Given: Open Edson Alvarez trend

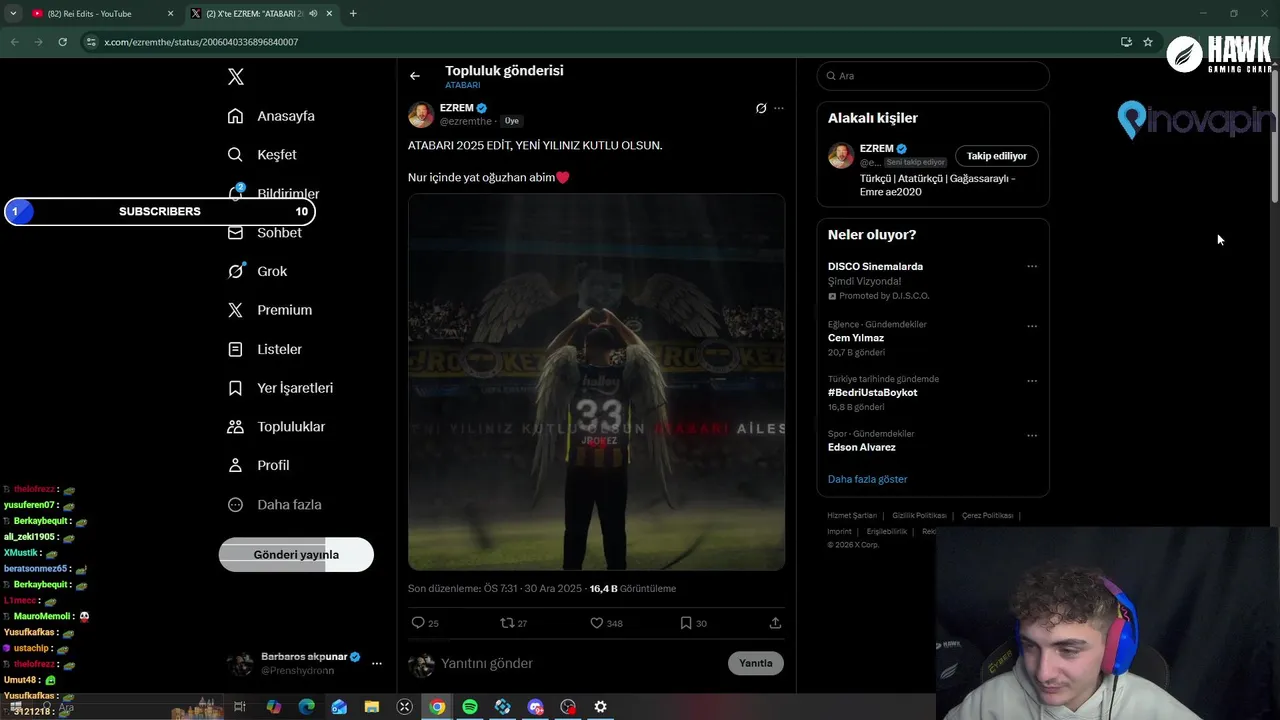Looking at the screenshot, I should tap(862, 448).
